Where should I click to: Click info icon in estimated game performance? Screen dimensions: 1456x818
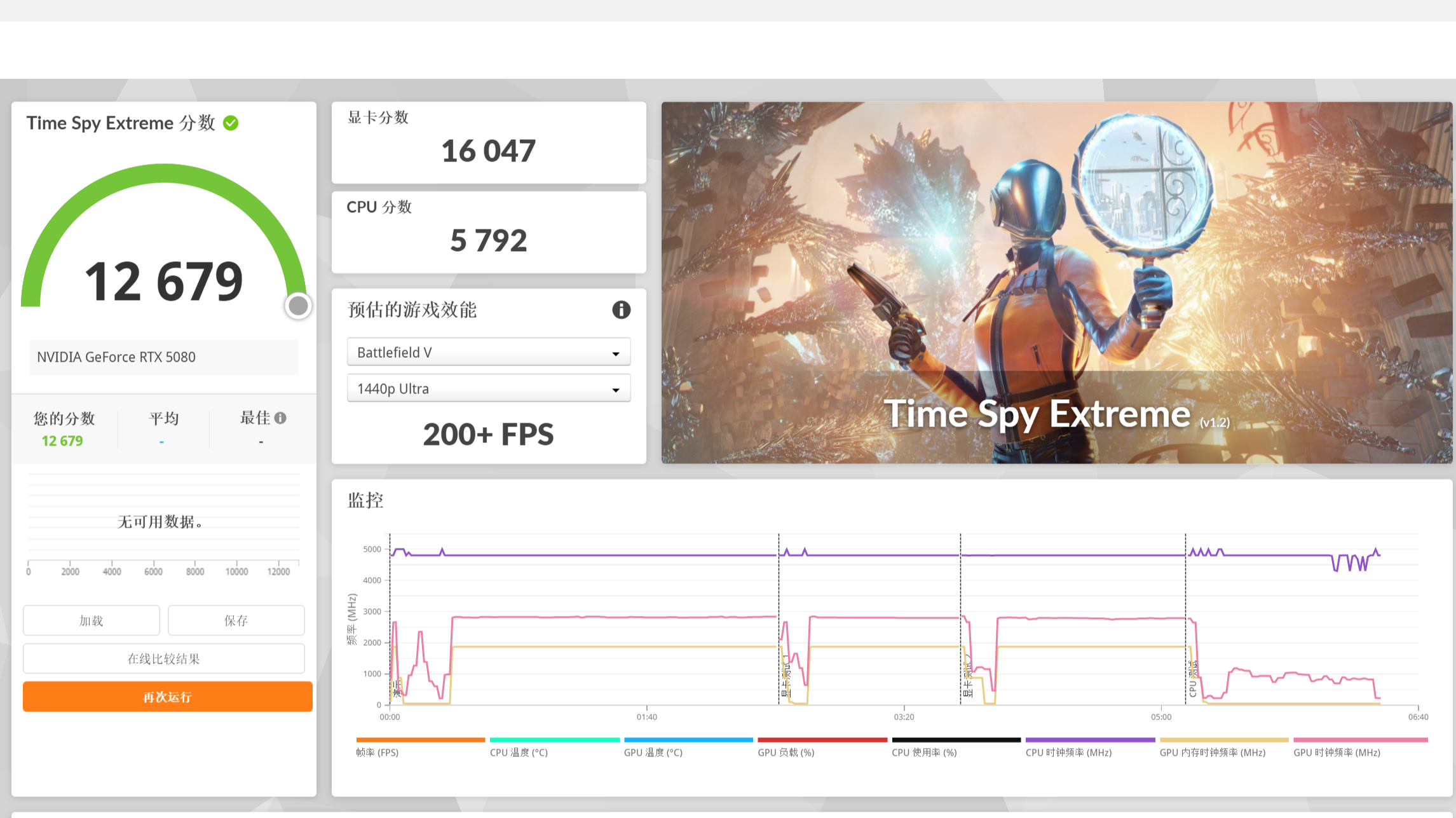tap(621, 310)
